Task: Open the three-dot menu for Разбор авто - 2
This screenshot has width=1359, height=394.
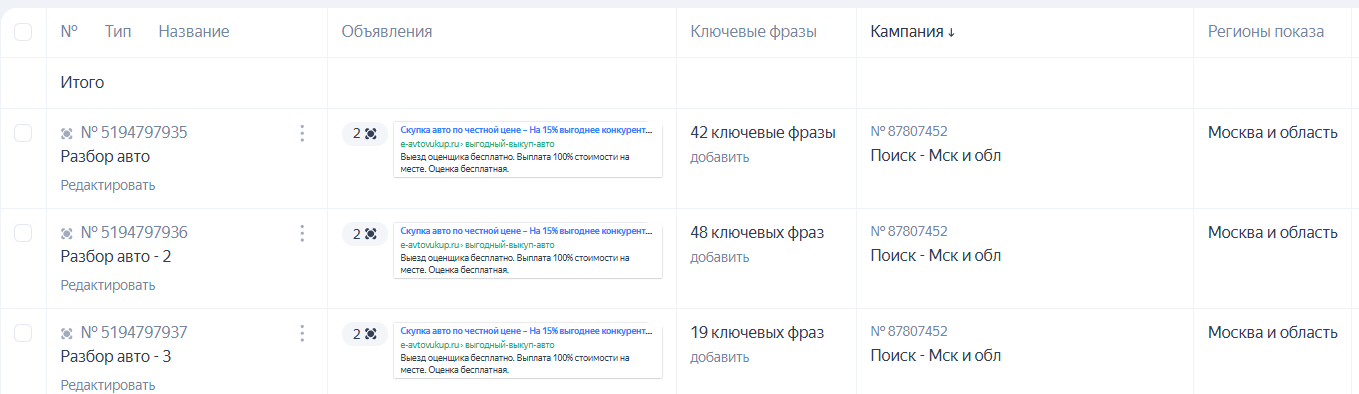Action: [x=302, y=233]
